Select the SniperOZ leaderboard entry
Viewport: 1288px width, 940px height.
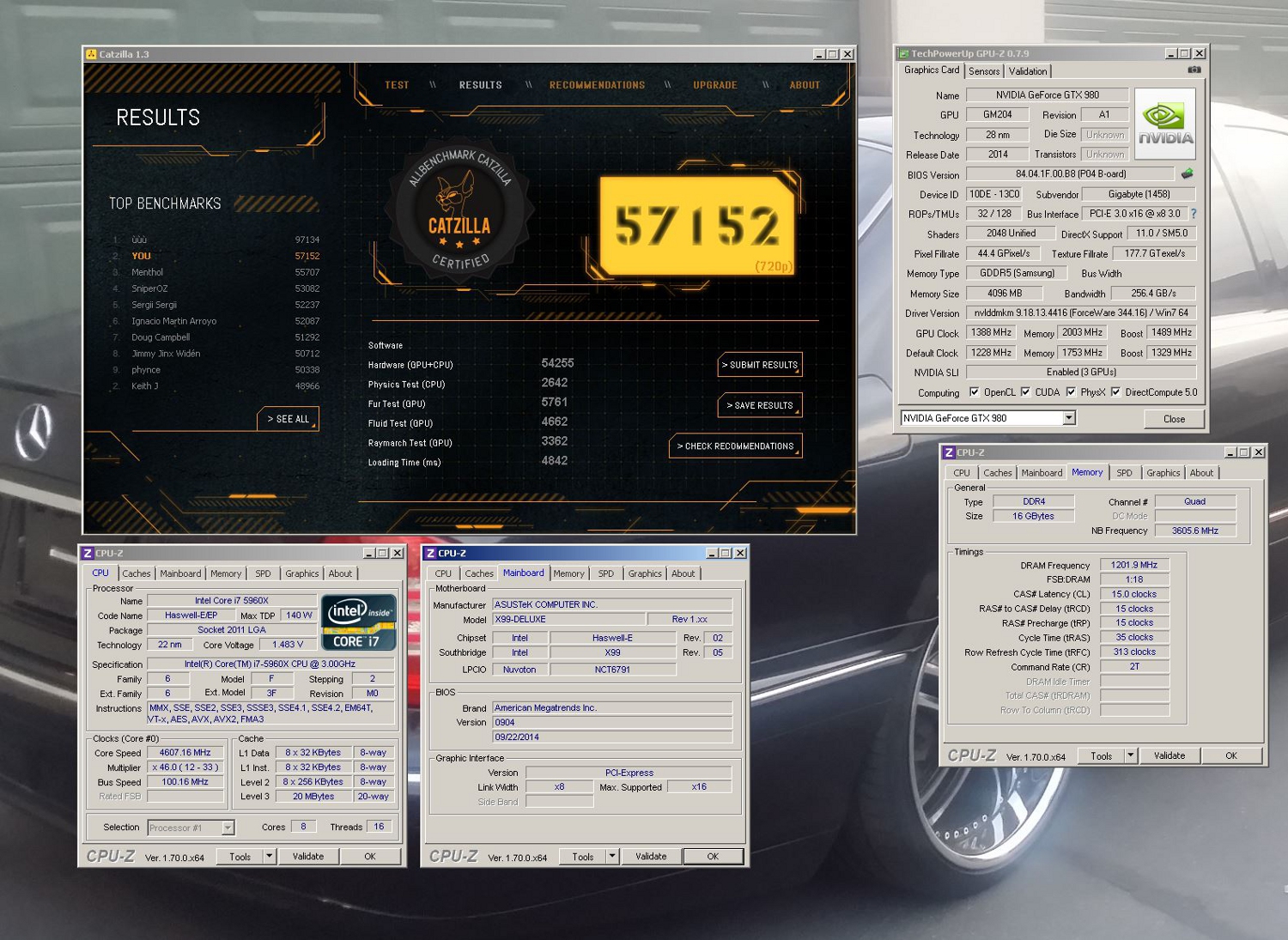click(x=216, y=288)
